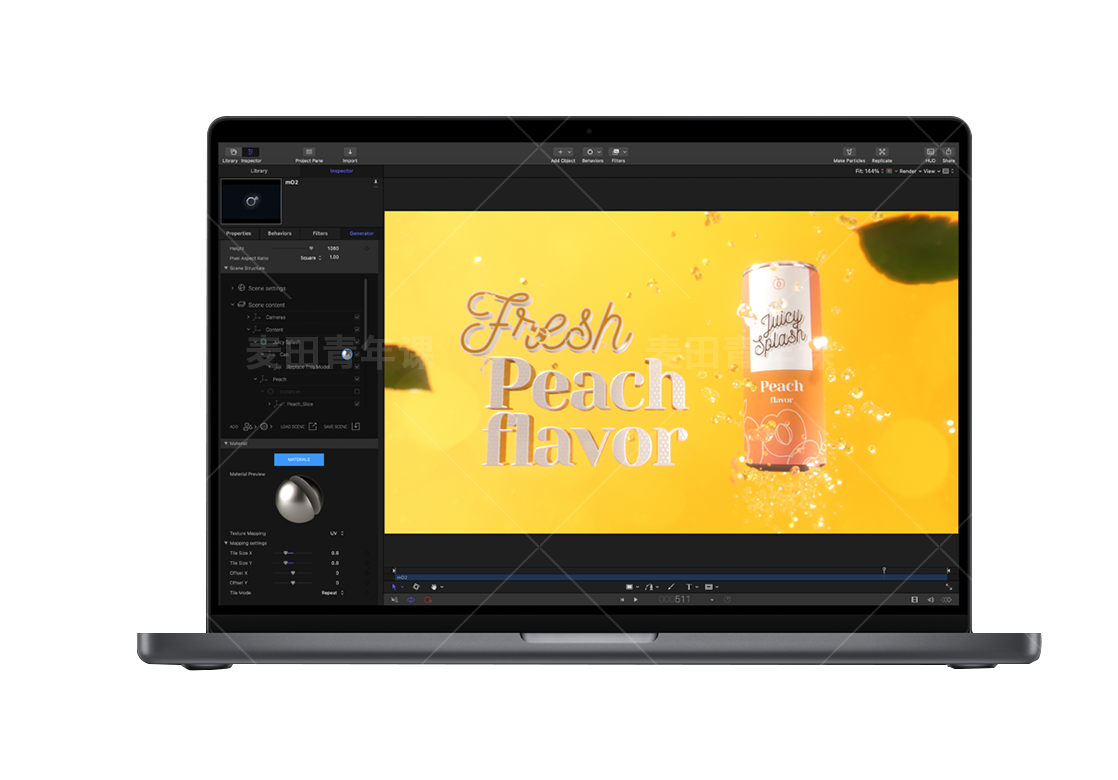Collapse the Material section
Viewport: 1118px width, 780px height.
click(x=226, y=443)
